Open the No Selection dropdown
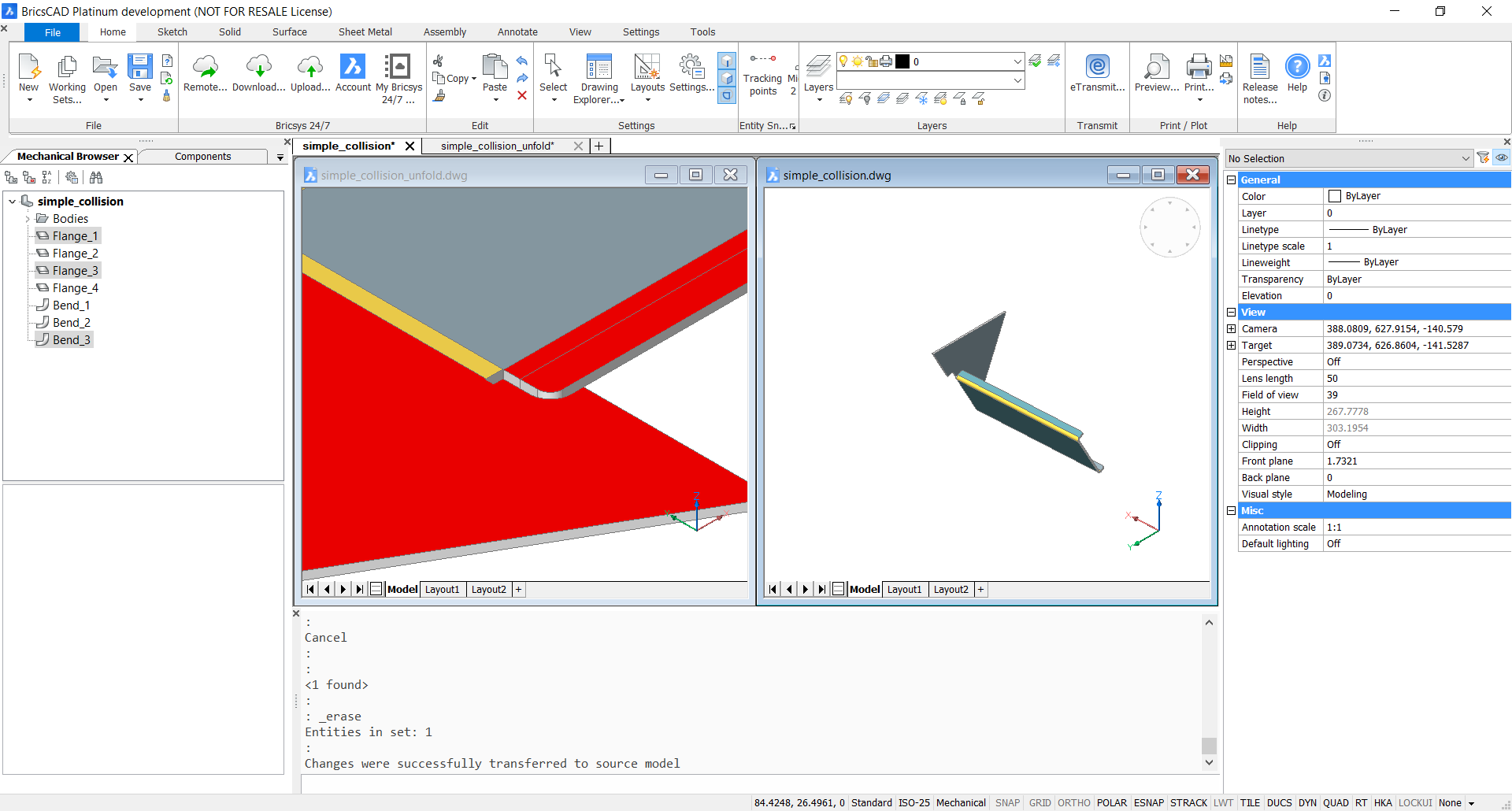 point(1349,158)
